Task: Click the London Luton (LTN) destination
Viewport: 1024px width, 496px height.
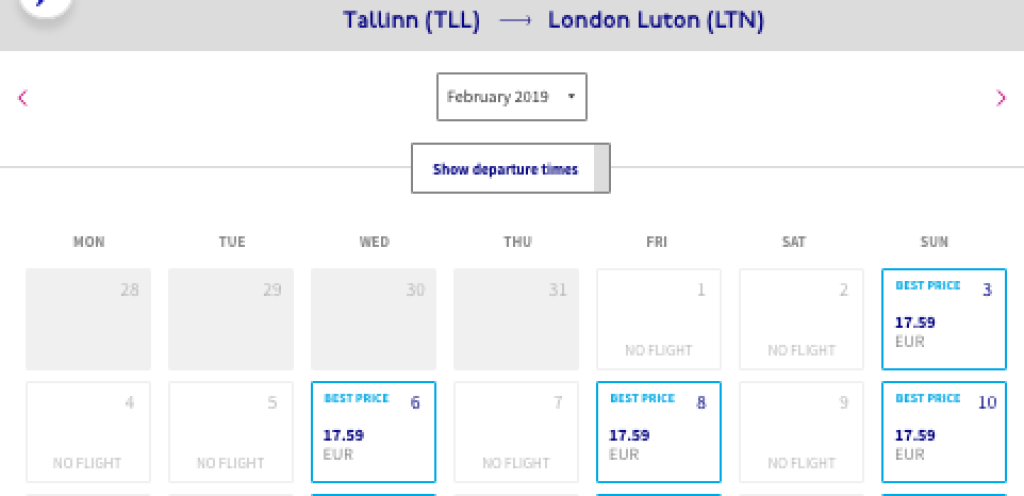Action: (x=656, y=21)
